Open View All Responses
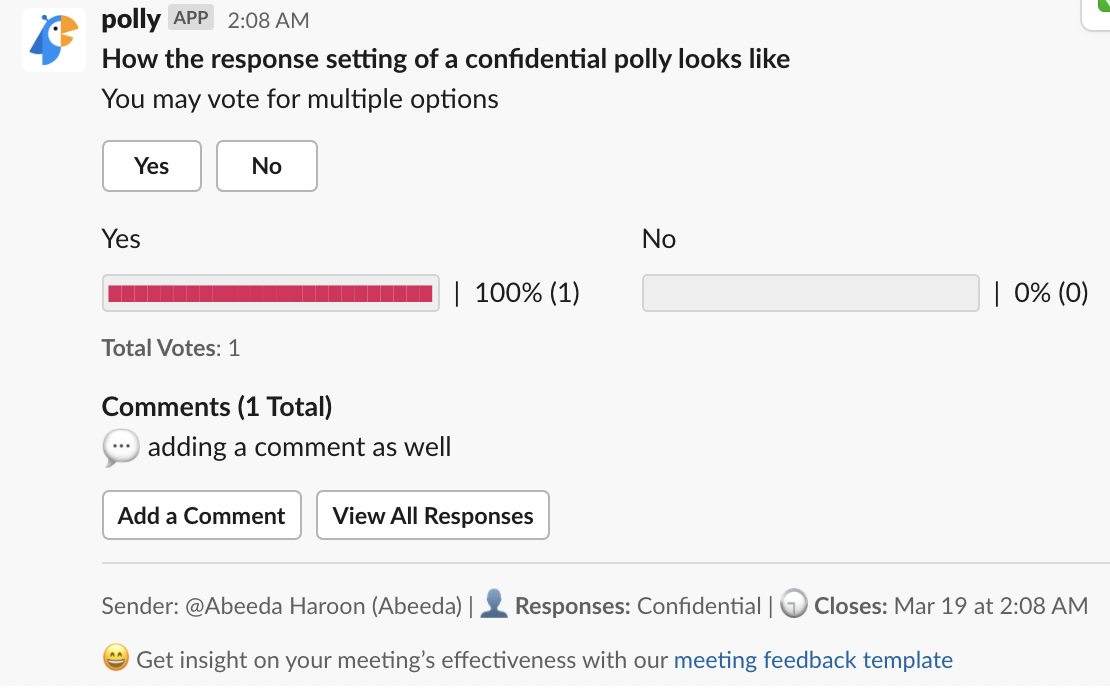1110x692 pixels. tap(432, 515)
